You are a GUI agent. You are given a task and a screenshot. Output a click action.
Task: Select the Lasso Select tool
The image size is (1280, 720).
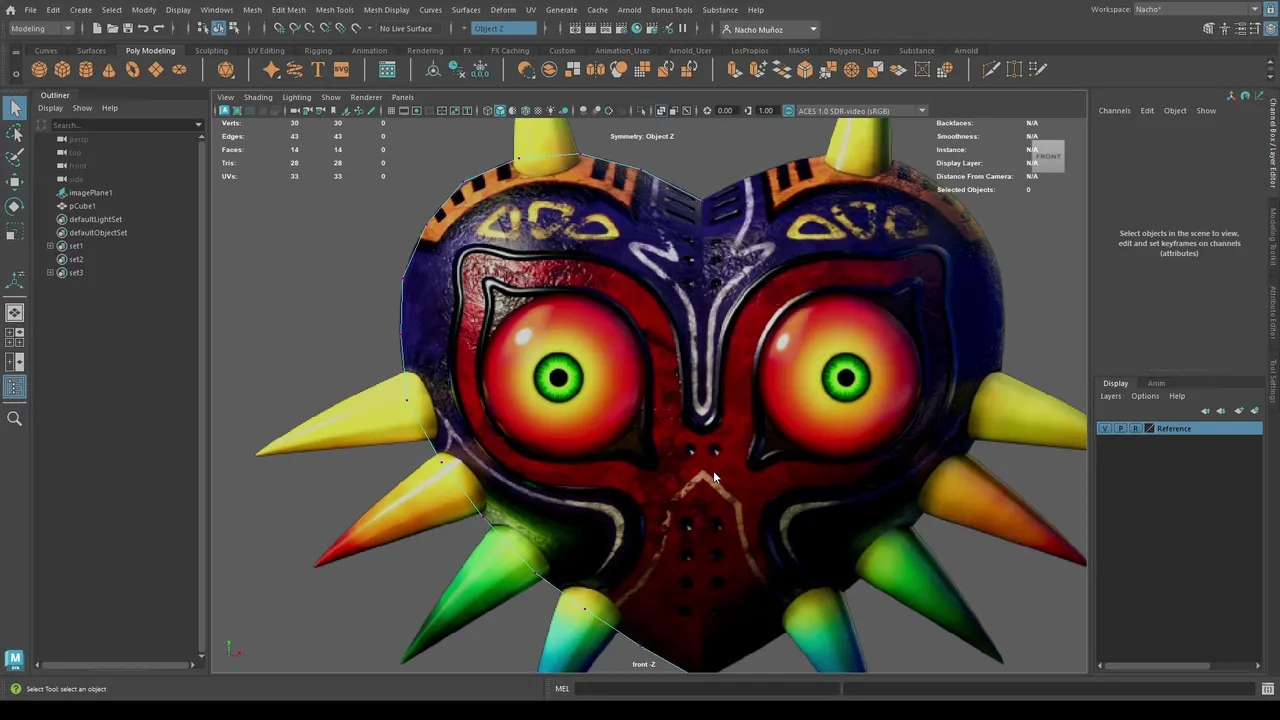click(x=15, y=133)
